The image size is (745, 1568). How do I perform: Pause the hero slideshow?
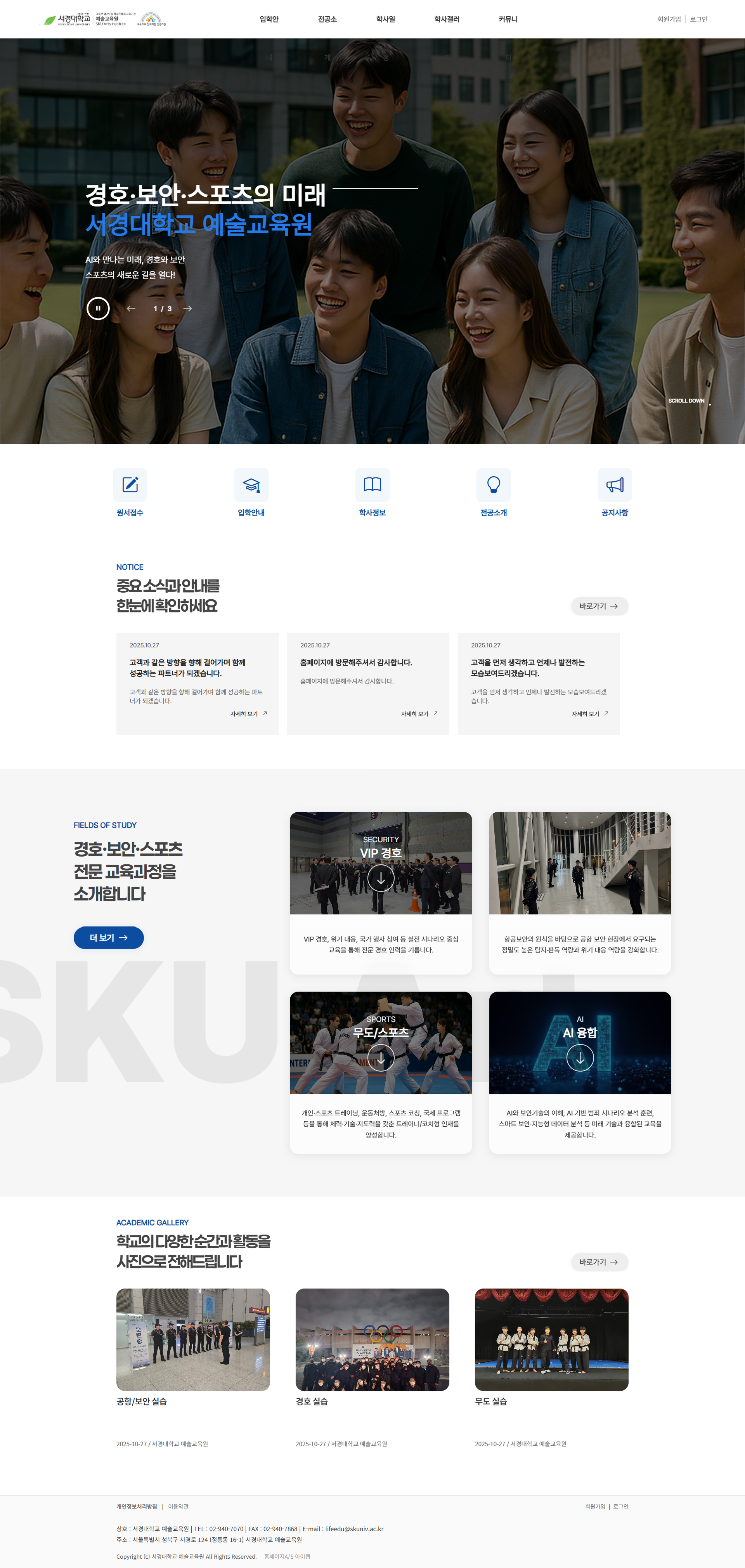pos(98,309)
